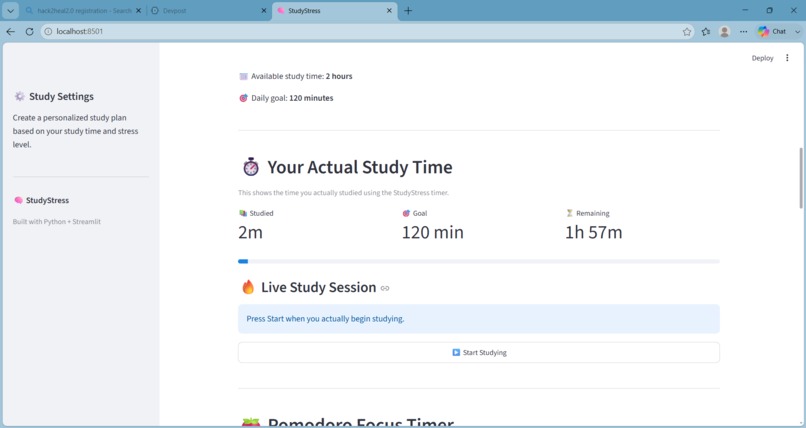The image size is (806, 428).
Task: Click the play icon on Start Studying
Action: 456,352
